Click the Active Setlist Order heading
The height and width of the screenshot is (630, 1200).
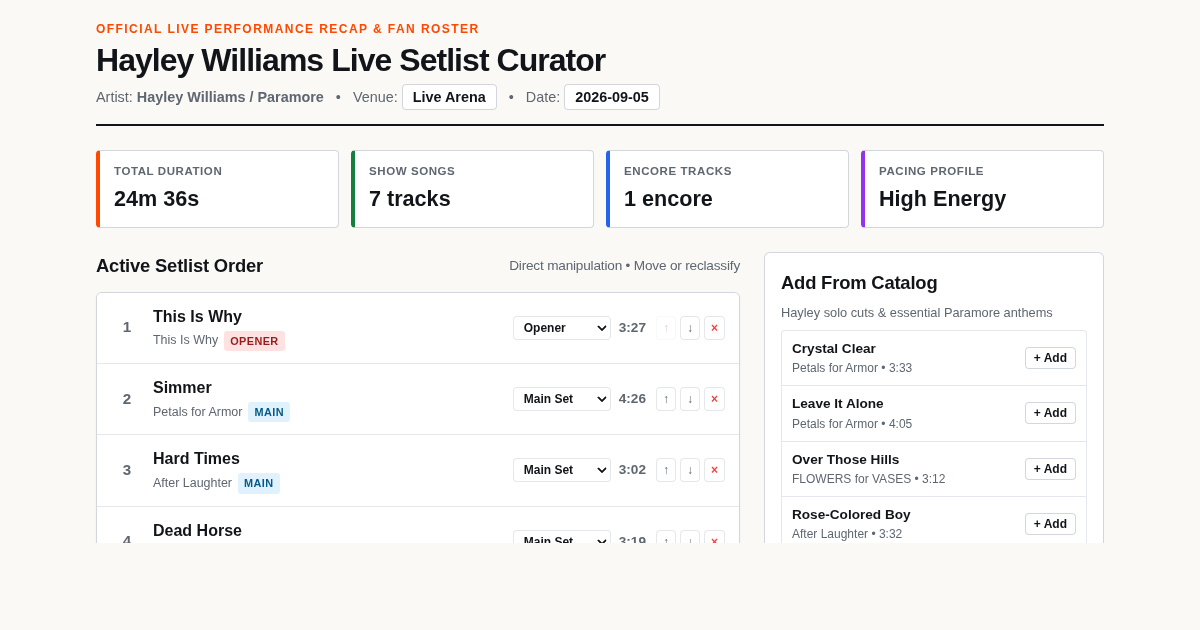click(x=179, y=266)
